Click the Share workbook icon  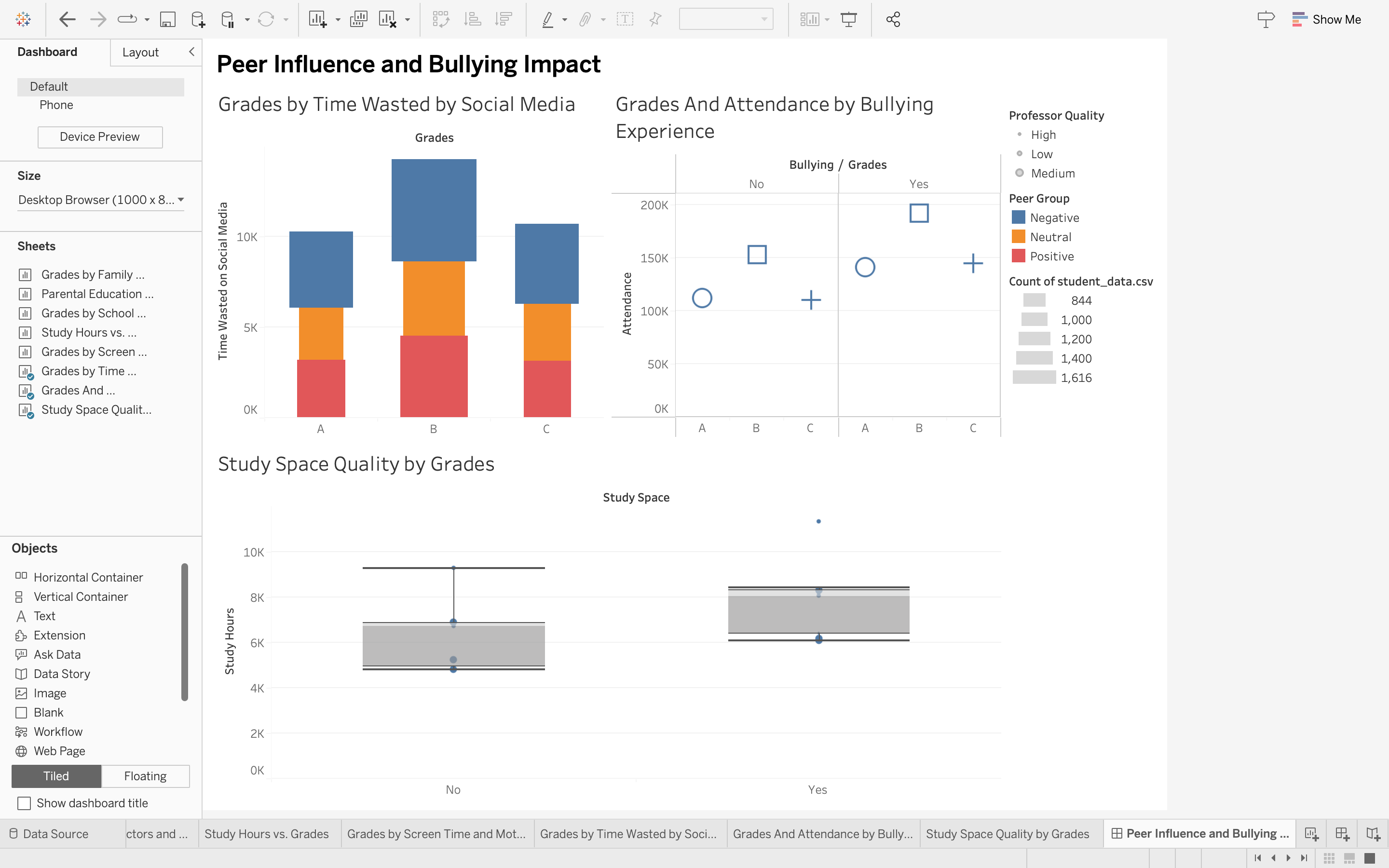click(893, 19)
